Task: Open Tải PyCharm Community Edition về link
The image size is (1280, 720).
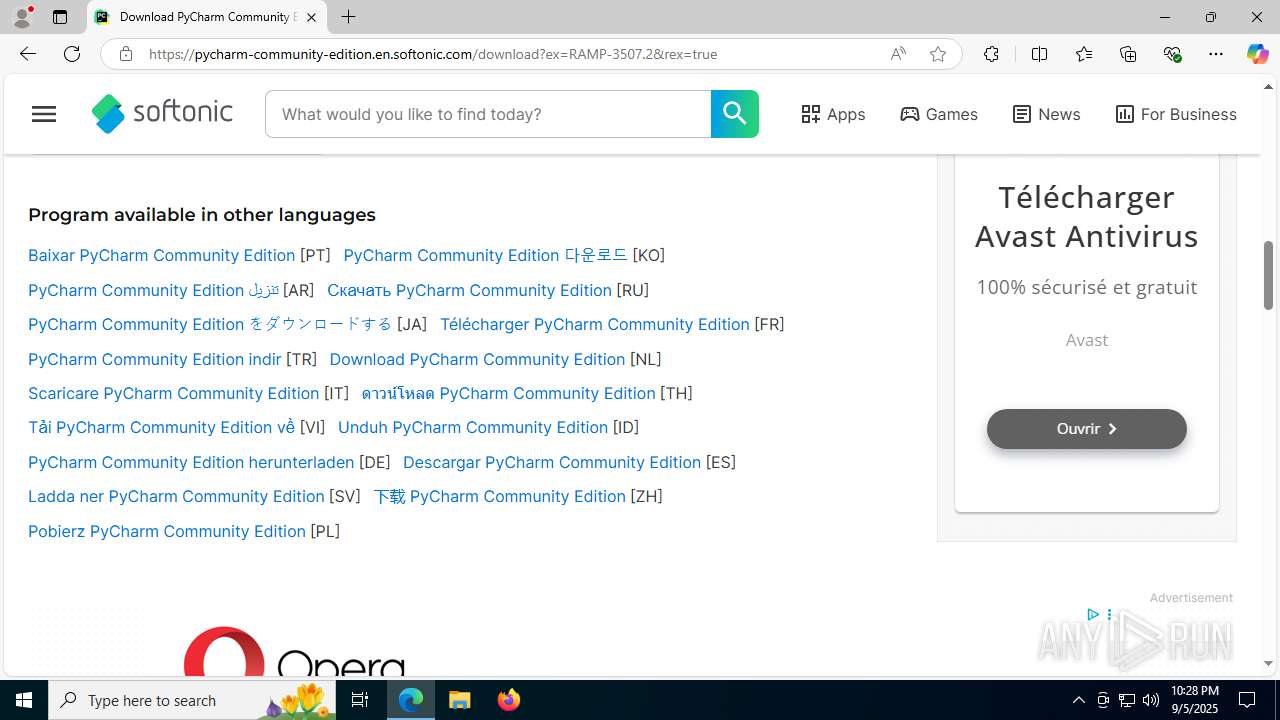Action: 161,427
